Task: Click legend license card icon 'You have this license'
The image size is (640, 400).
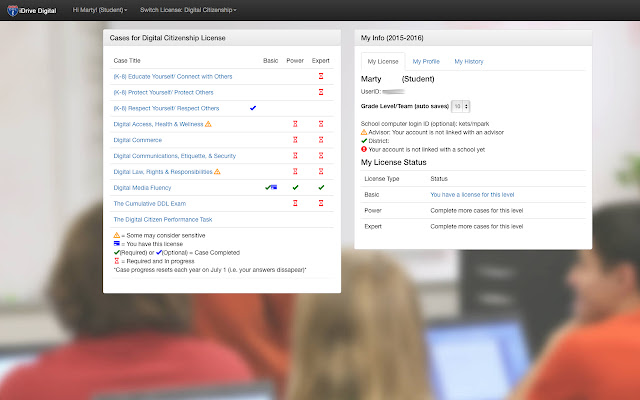Action: pos(117,244)
